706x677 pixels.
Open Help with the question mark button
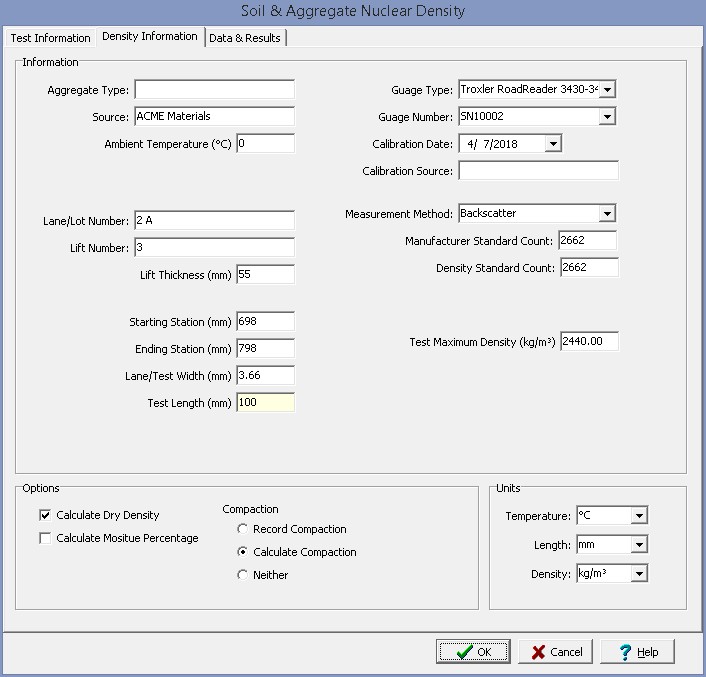(x=636, y=652)
